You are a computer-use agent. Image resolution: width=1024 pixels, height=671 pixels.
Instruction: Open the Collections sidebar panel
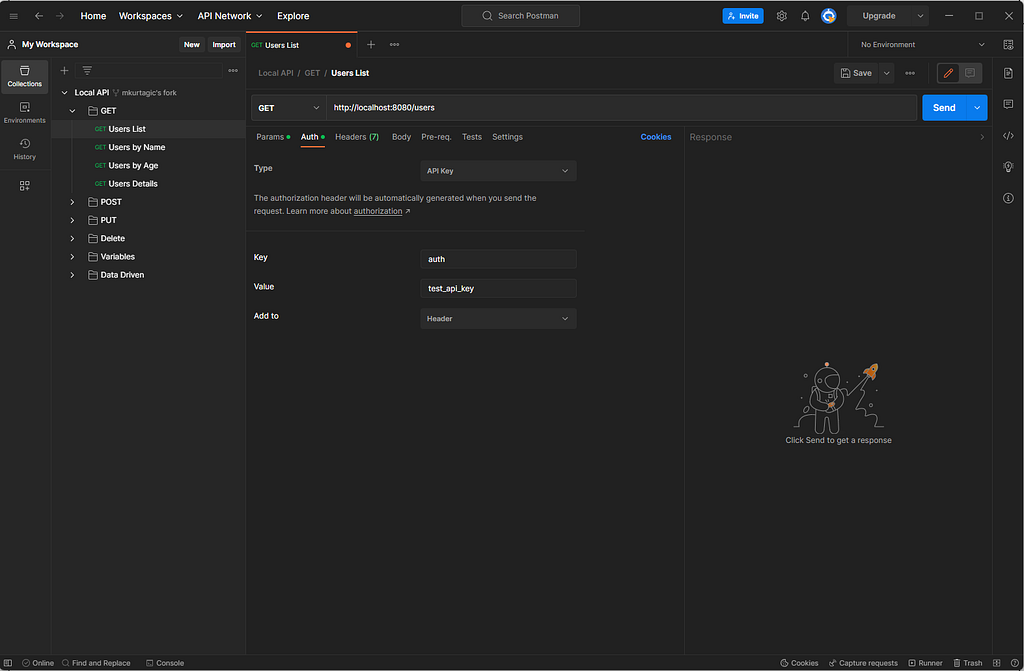25,76
